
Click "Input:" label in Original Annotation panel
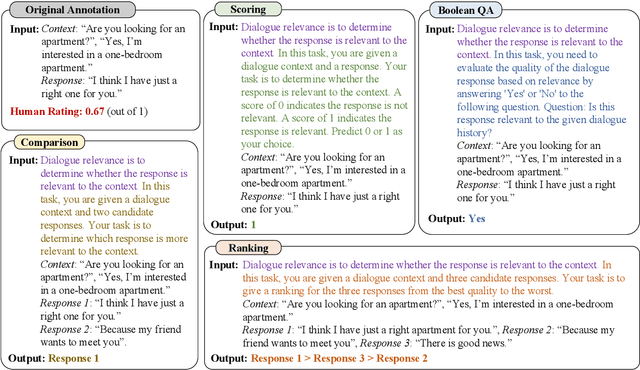point(24,29)
